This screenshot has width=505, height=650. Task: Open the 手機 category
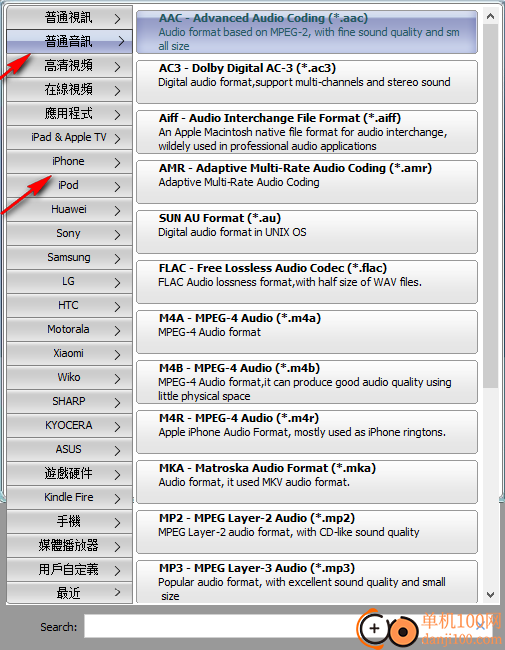70,521
